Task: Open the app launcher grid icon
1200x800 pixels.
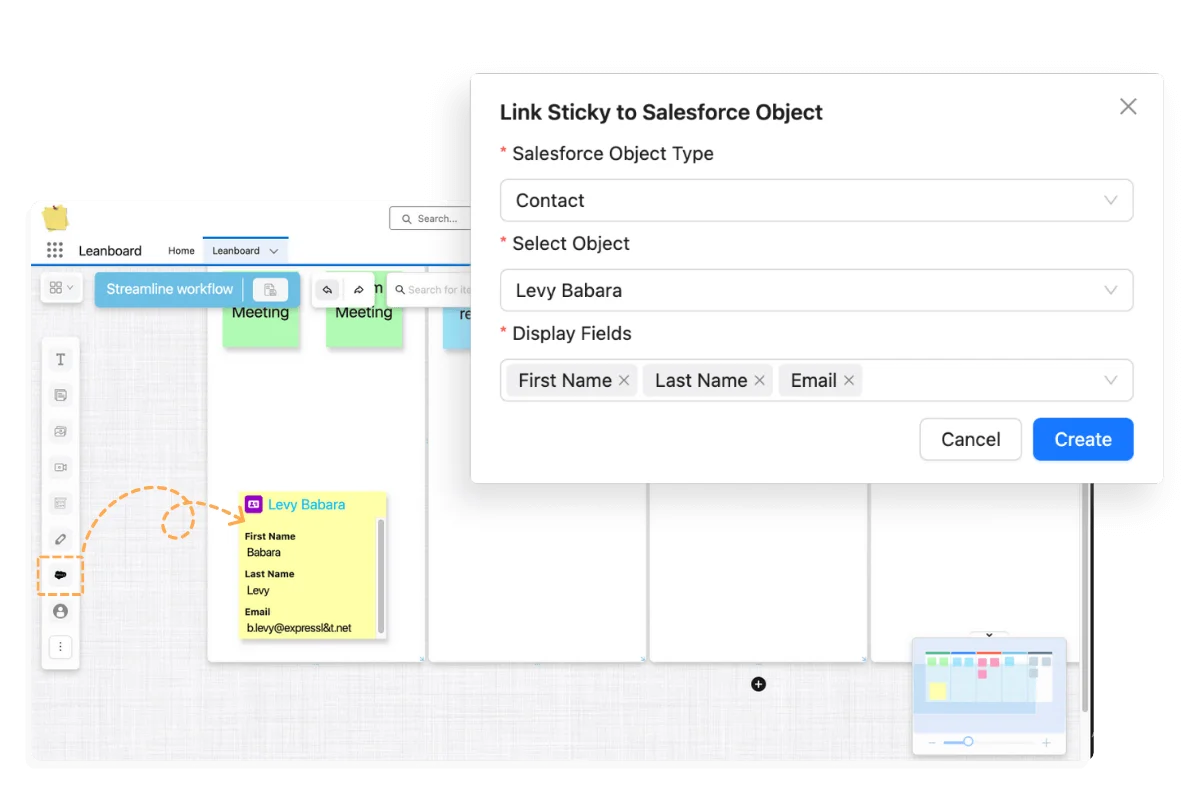Action: coord(55,250)
